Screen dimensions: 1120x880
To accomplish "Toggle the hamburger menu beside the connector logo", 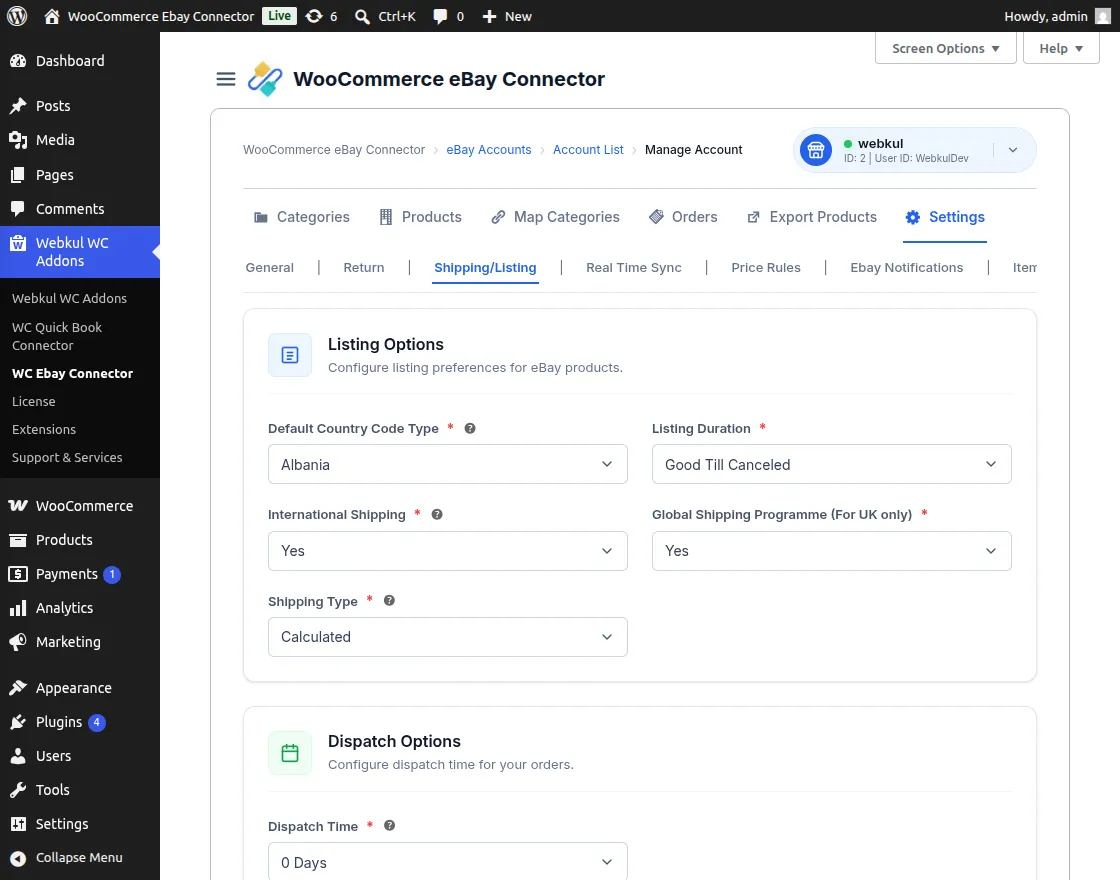I will click(x=226, y=79).
